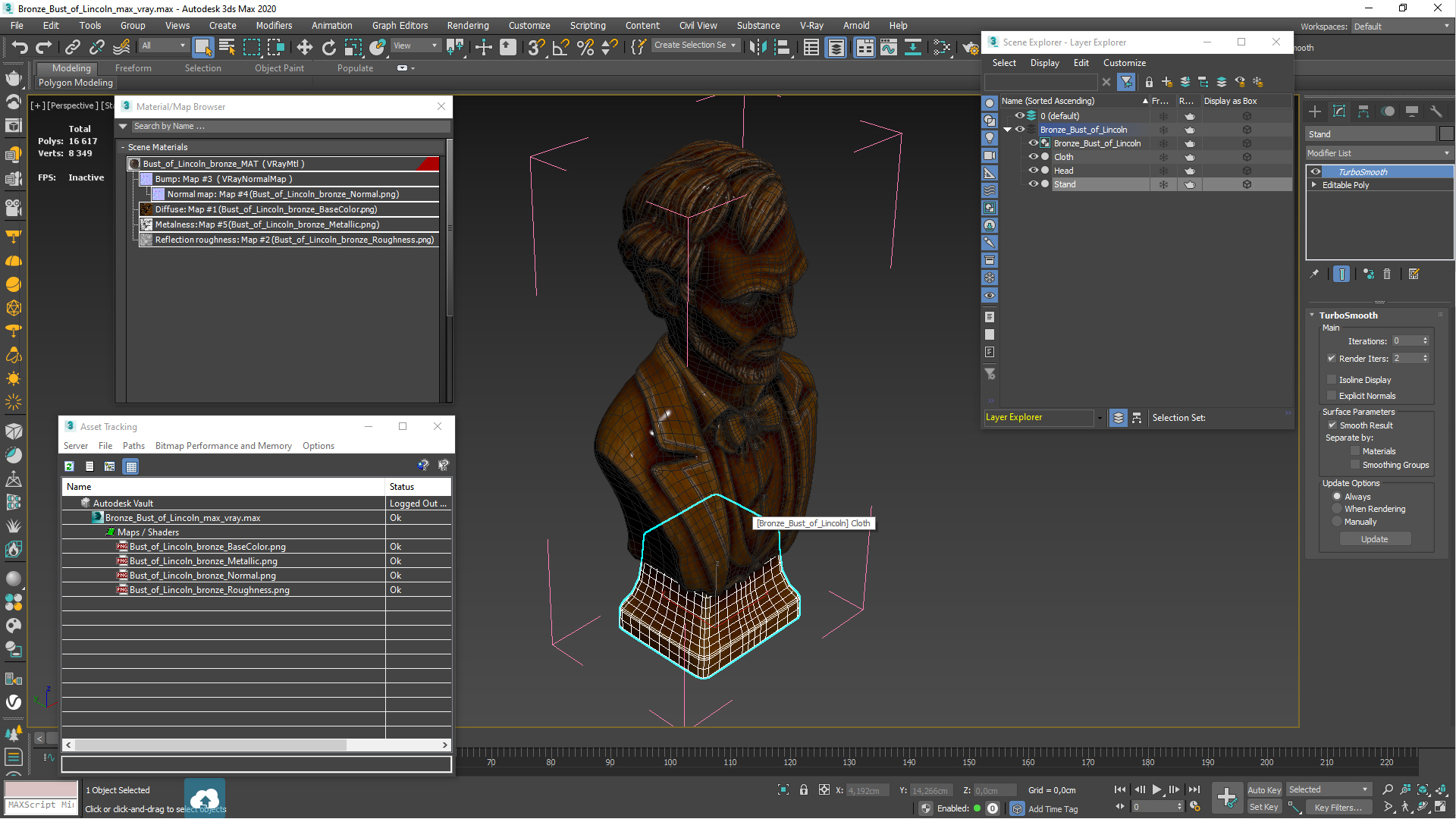Enable Explicit Normals checkbox

tap(1332, 395)
